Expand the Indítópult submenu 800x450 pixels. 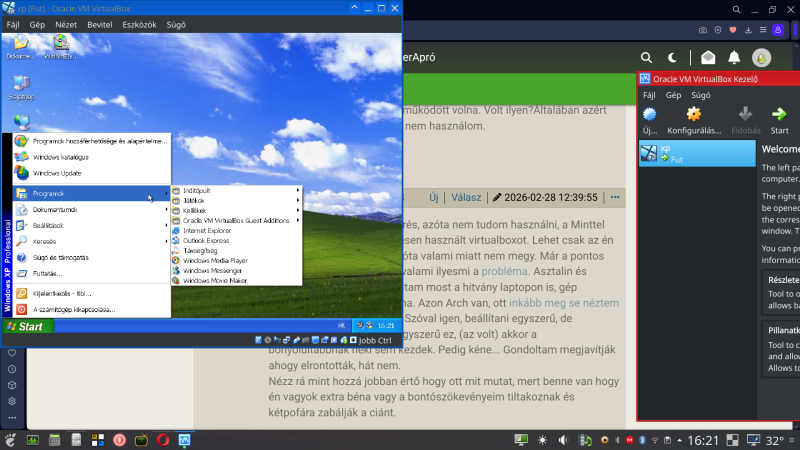237,190
